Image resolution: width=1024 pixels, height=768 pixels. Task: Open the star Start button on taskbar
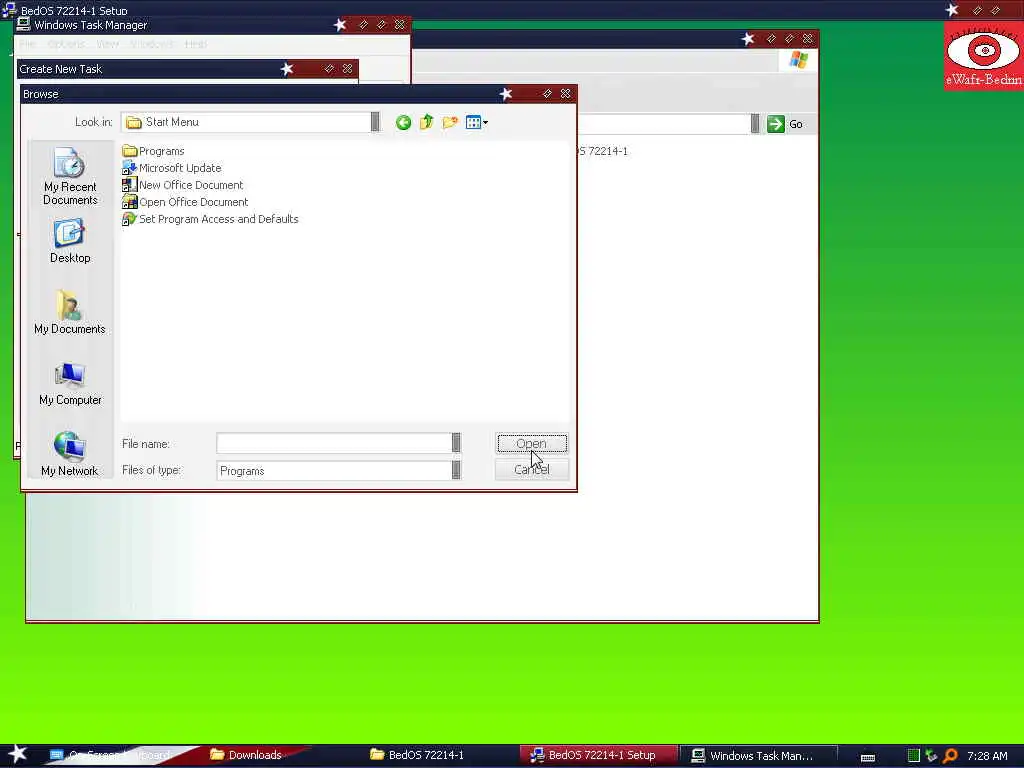click(x=17, y=754)
